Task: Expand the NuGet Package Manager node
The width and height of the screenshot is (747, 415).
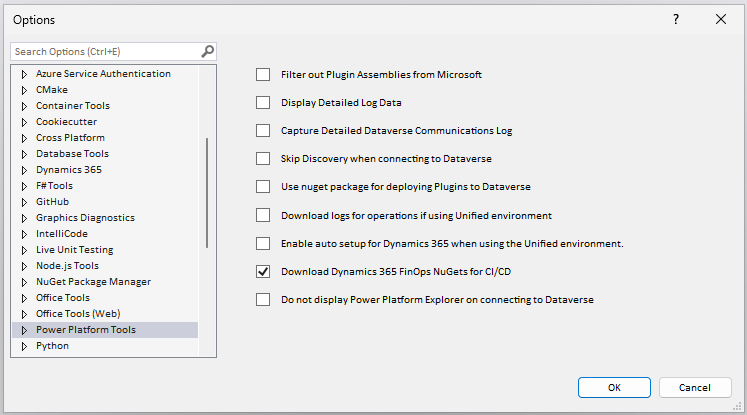Action: (x=24, y=283)
